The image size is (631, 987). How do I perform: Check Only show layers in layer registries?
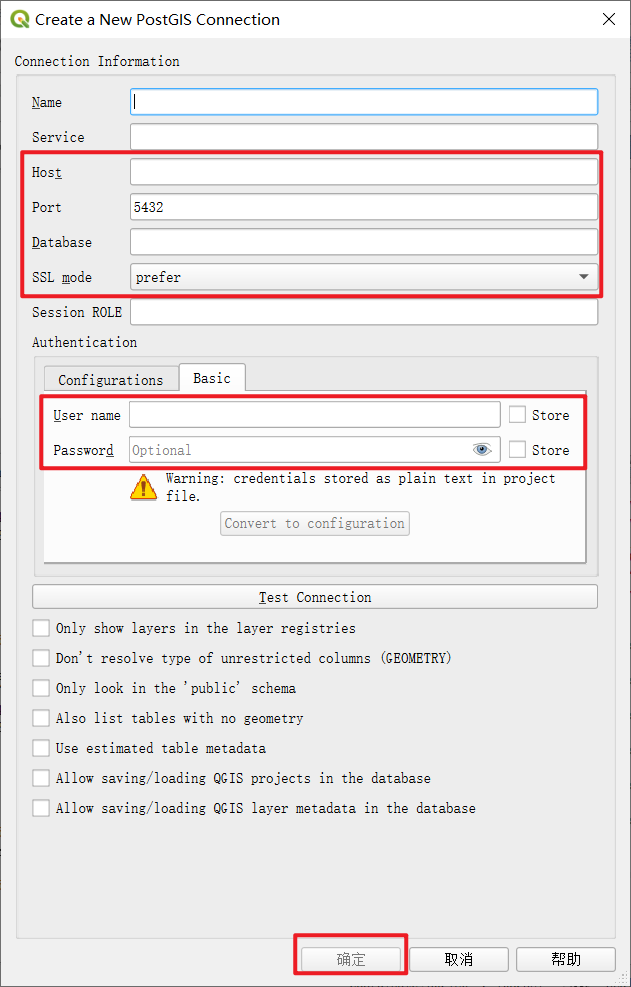(41, 628)
